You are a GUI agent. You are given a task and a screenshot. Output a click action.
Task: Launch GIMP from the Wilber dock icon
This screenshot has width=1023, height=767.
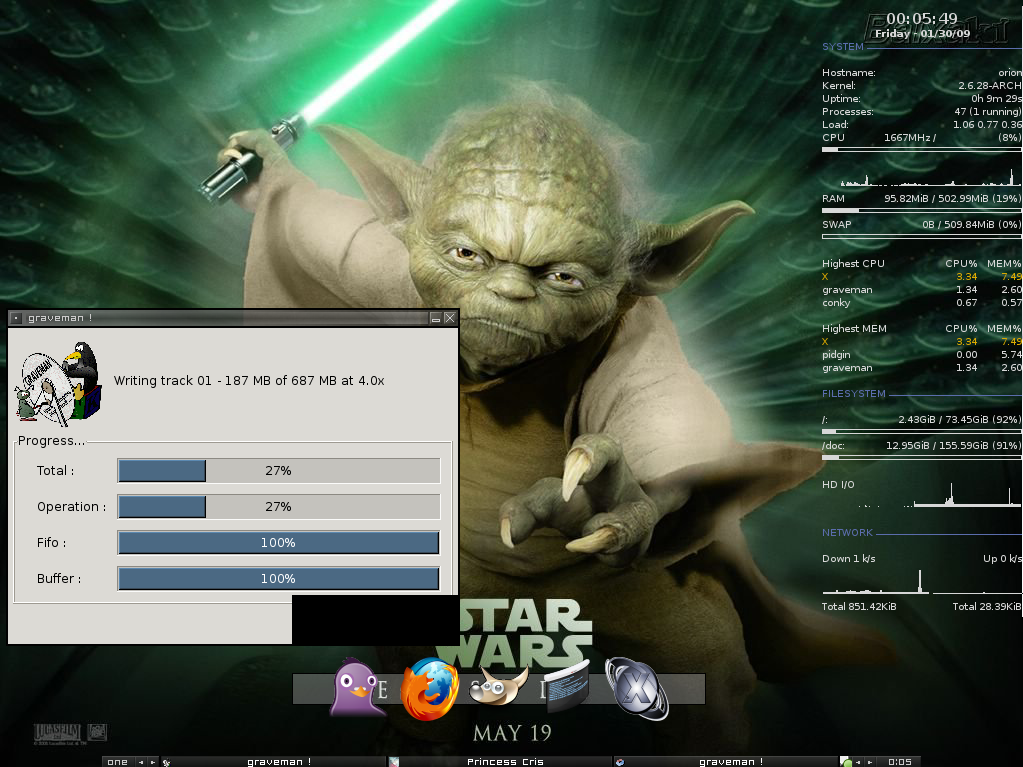click(499, 687)
